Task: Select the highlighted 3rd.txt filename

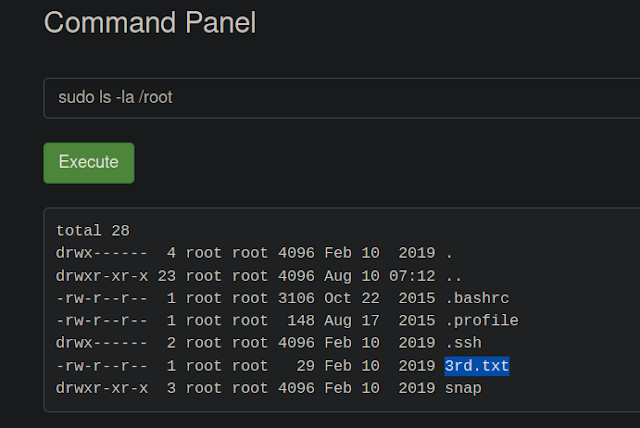Action: (x=477, y=366)
